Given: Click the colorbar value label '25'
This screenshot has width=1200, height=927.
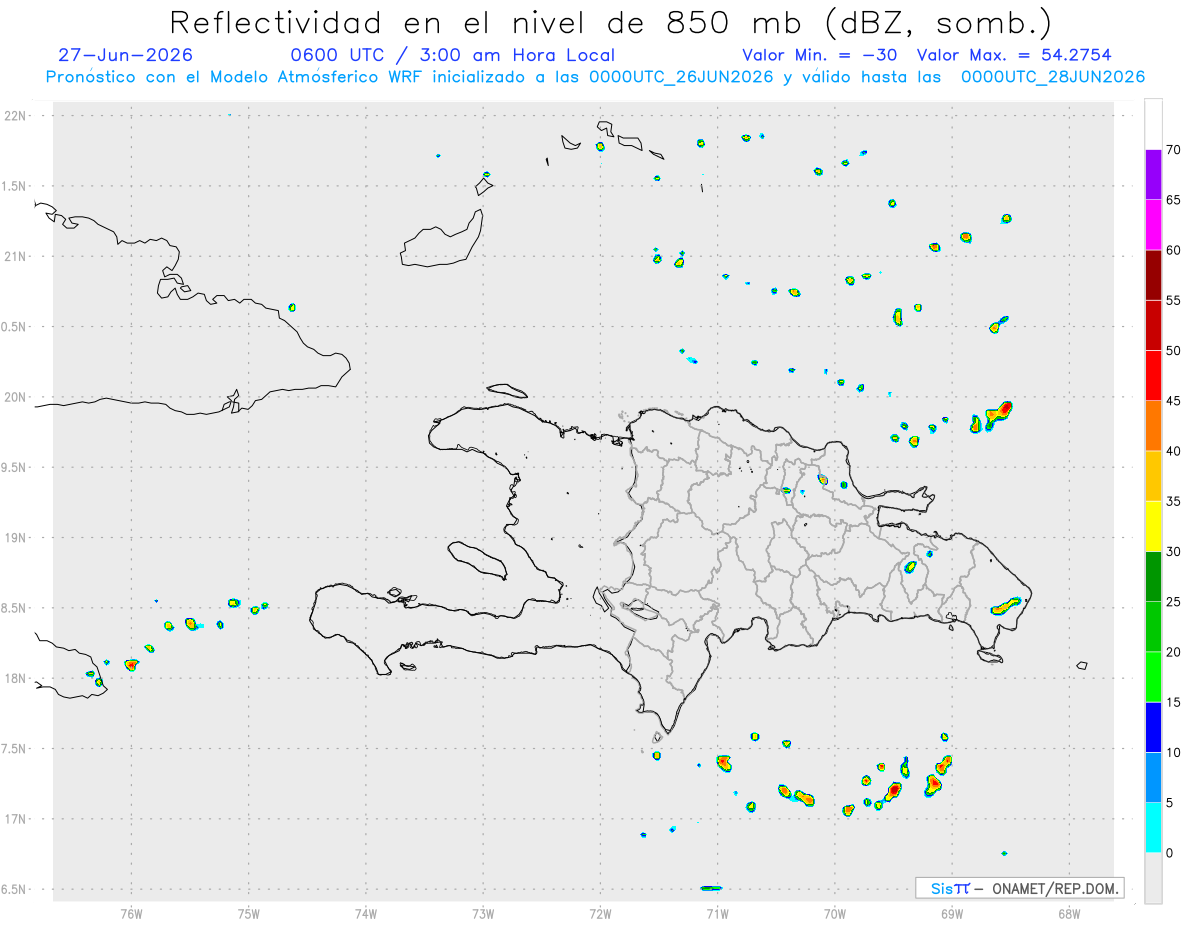Looking at the screenshot, I should click(1174, 602).
